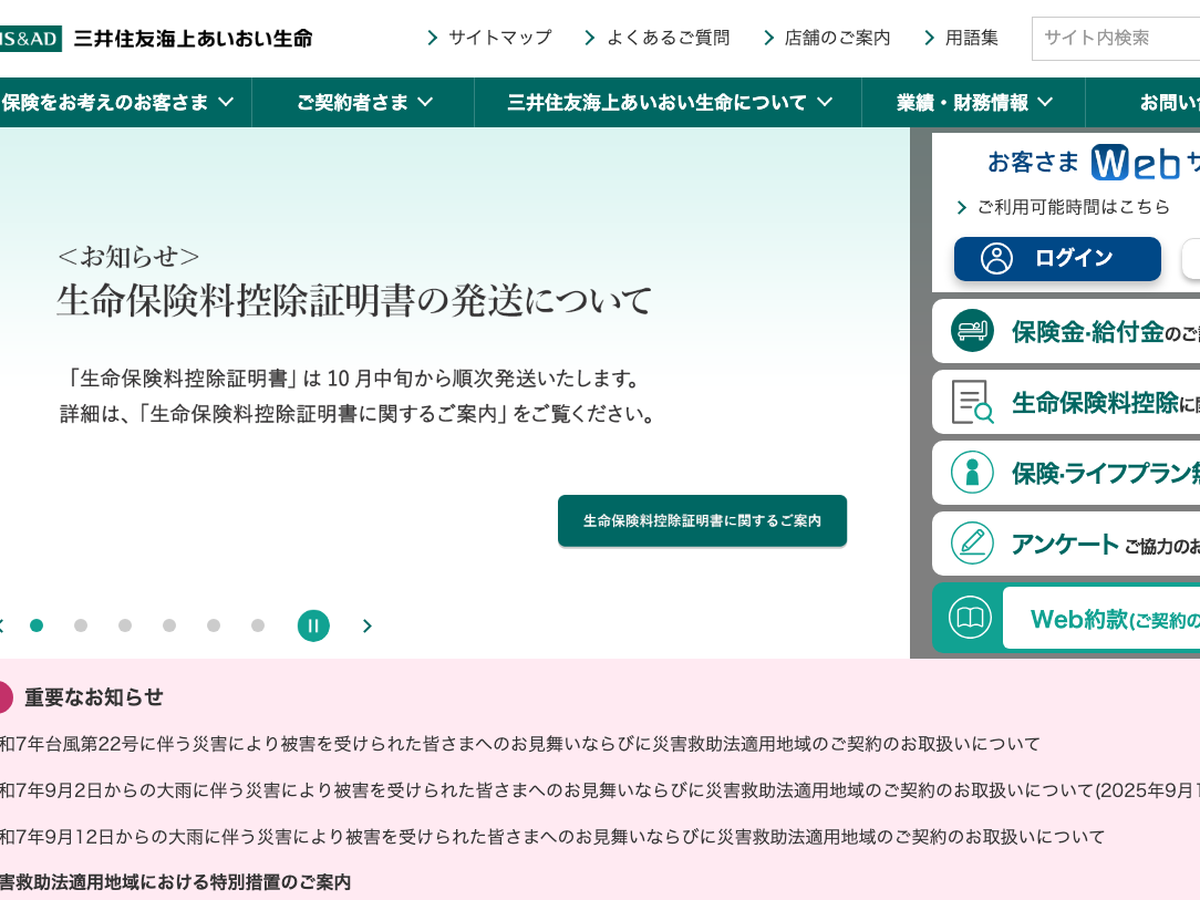
Task: Expand the 保険をお考えのお客さま menu
Action: (x=118, y=102)
